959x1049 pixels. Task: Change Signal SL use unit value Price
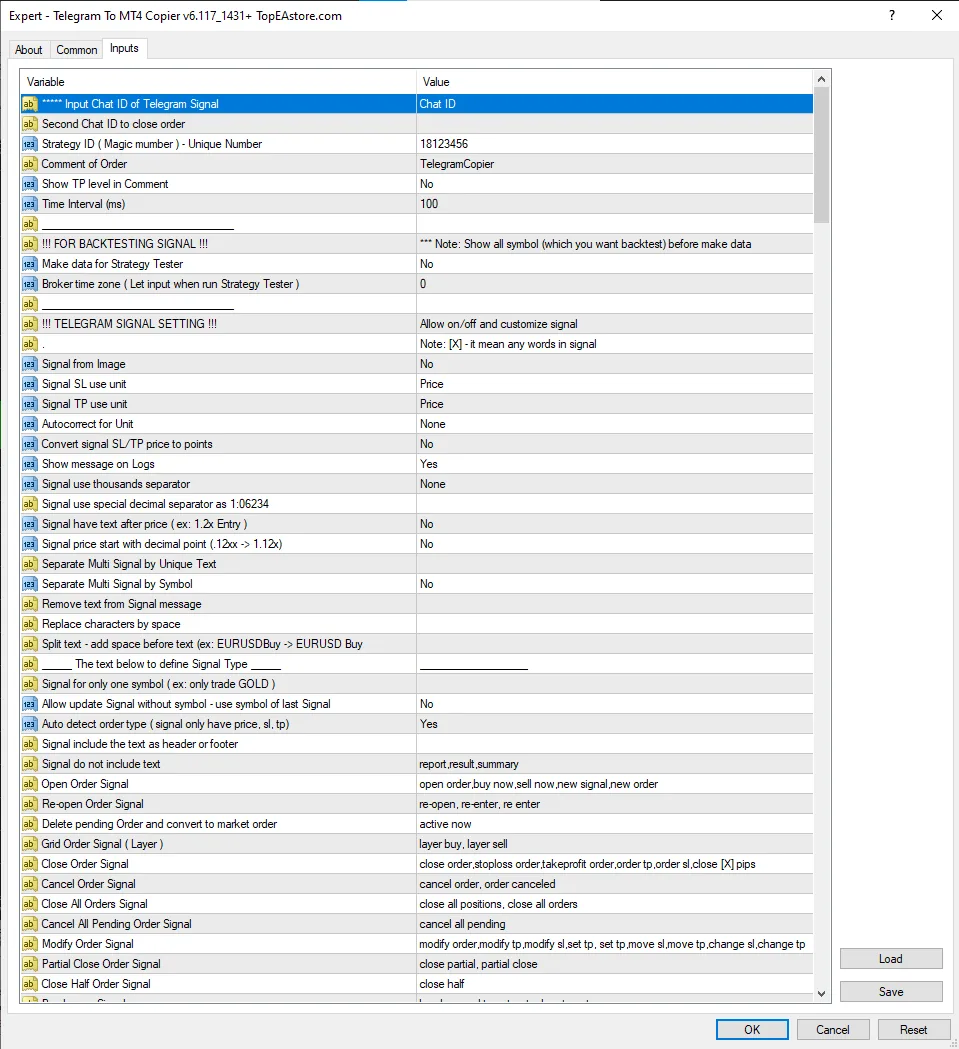click(614, 384)
